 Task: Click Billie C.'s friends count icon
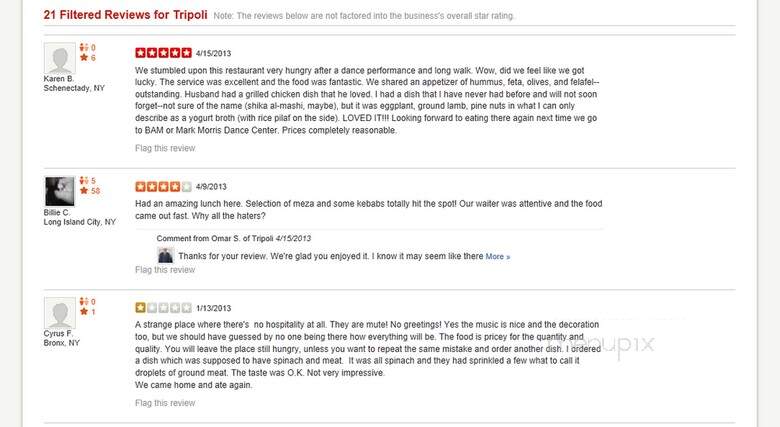(x=84, y=181)
